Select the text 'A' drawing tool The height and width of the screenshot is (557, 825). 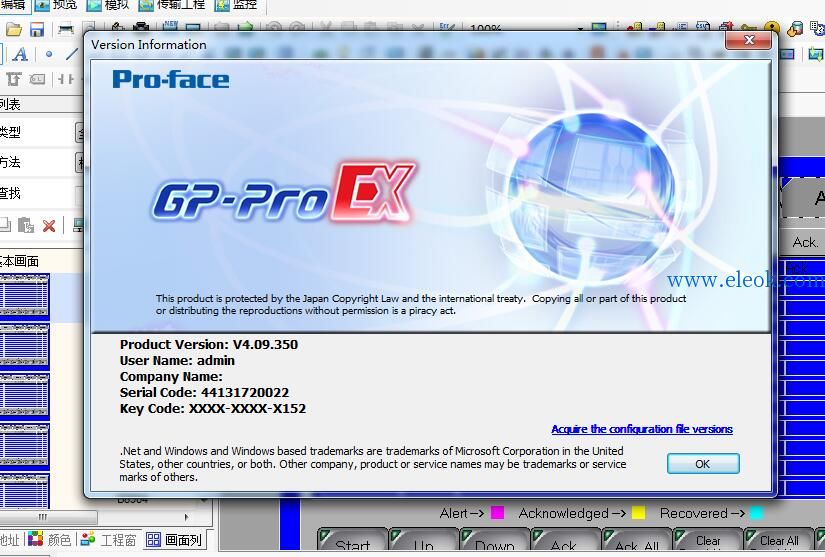pos(20,54)
